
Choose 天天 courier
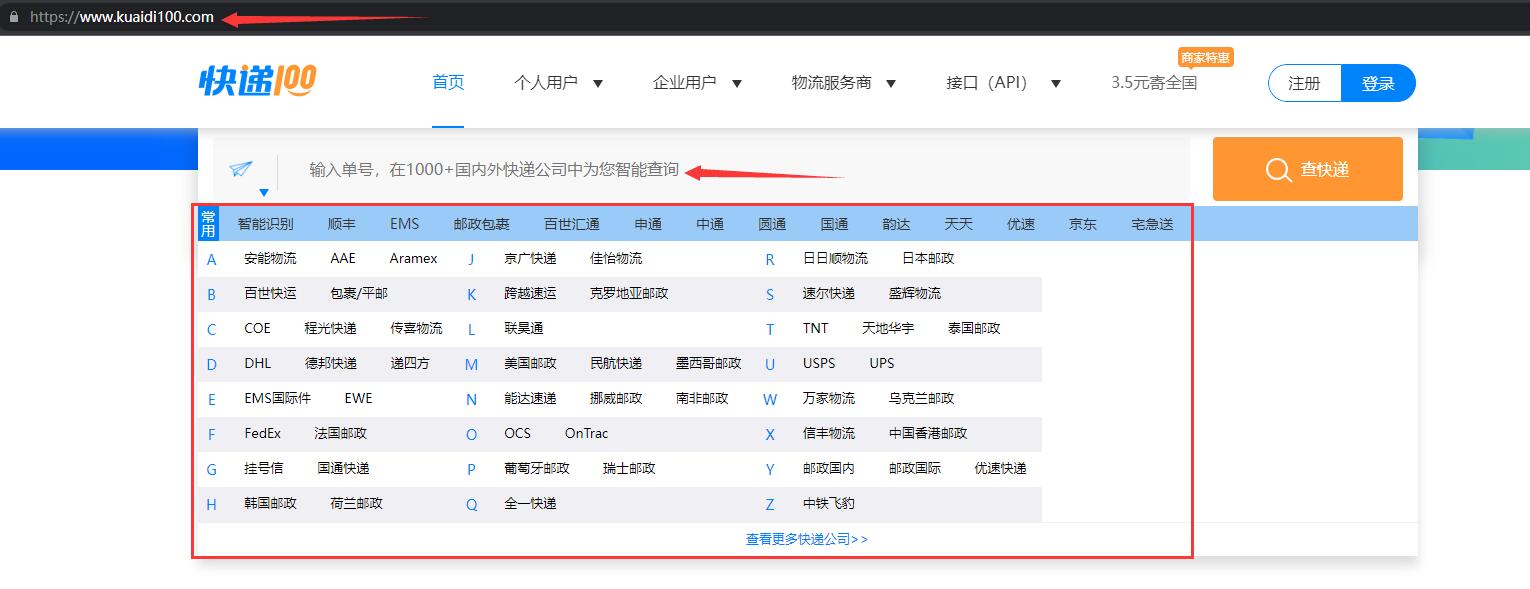pos(958,224)
